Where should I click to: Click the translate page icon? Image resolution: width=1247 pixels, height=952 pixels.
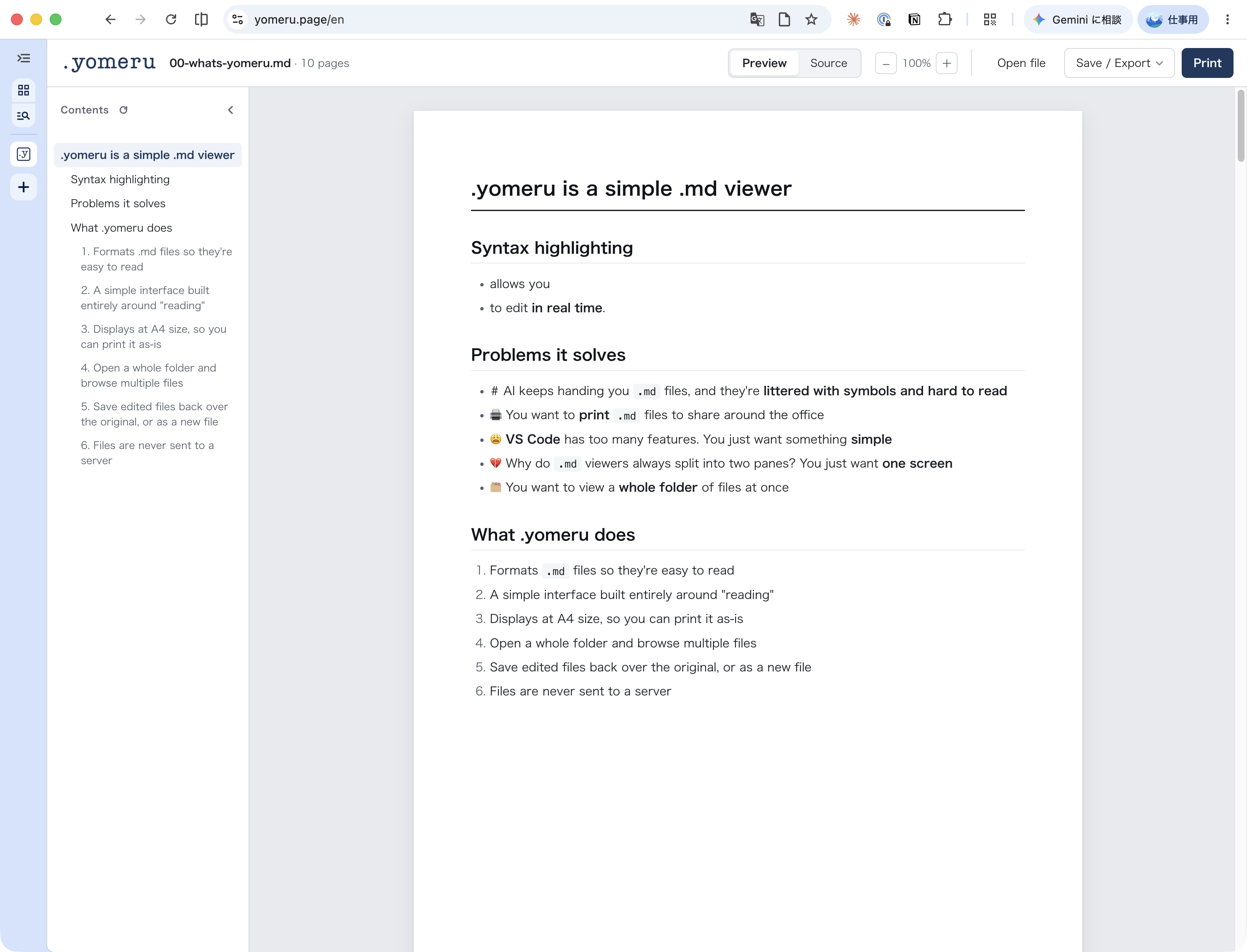(757, 19)
